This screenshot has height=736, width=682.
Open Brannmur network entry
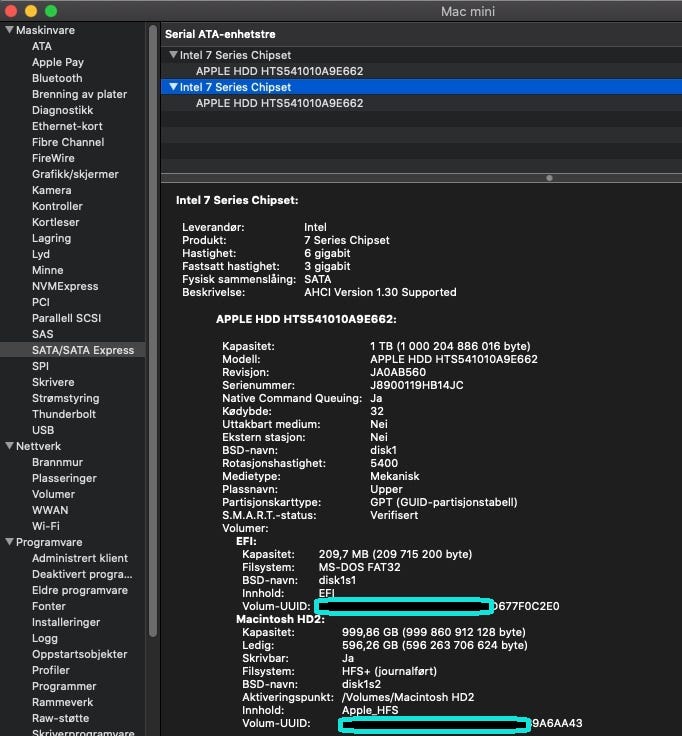coord(57,462)
